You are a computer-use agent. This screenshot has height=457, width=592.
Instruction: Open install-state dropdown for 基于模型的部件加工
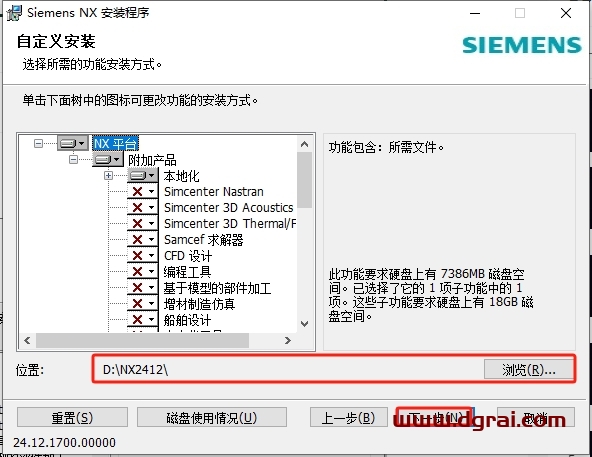[143, 288]
